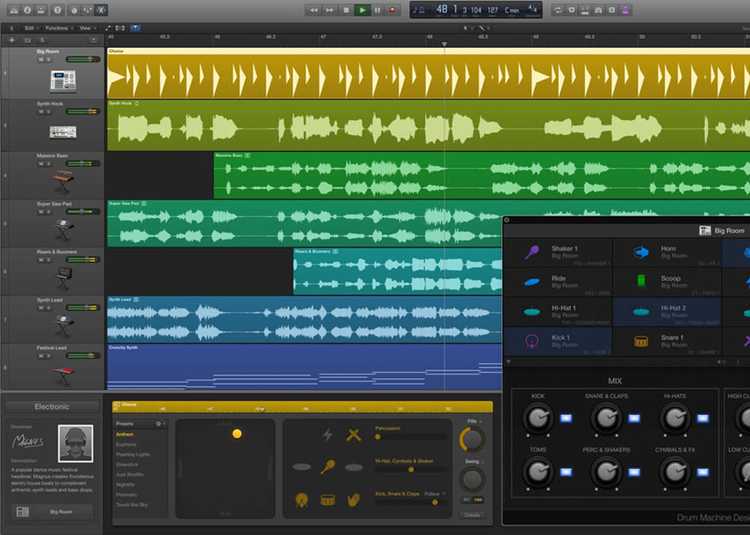The image size is (750, 535).
Task: Solo the Synth Hook track
Action: tap(48, 112)
